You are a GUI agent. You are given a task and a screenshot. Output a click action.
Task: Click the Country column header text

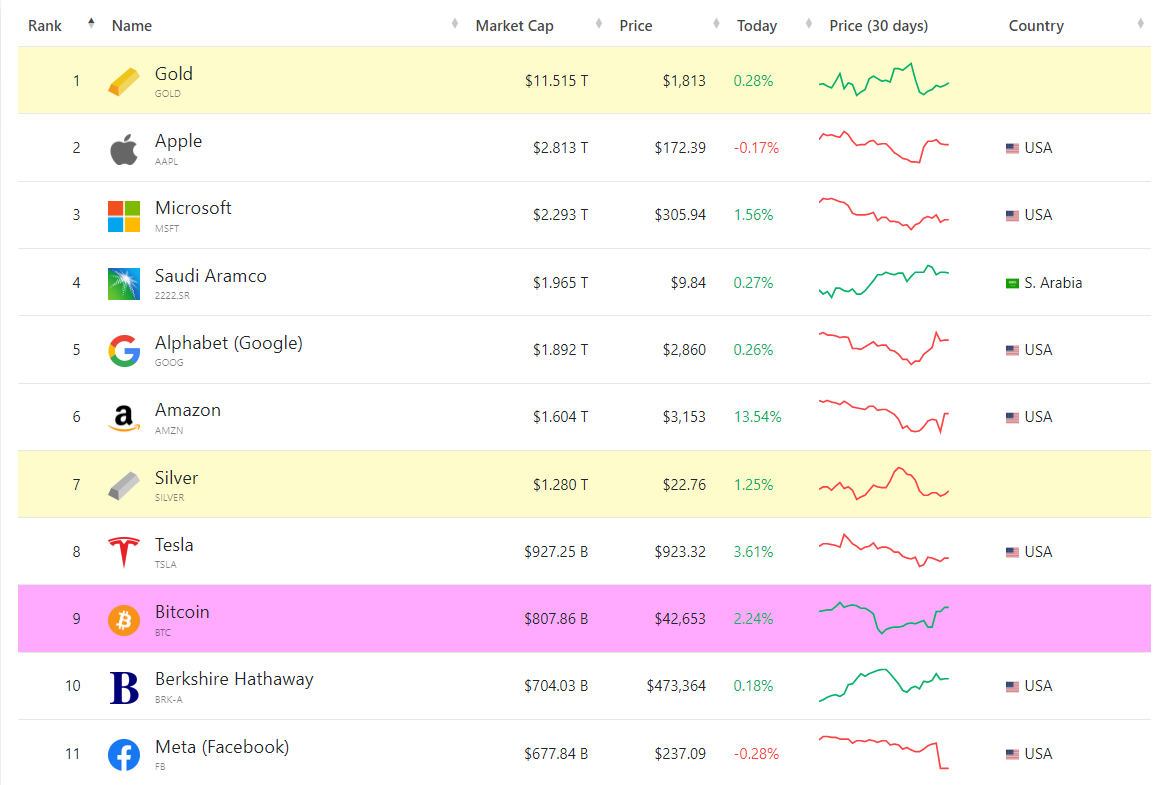pos(1036,26)
